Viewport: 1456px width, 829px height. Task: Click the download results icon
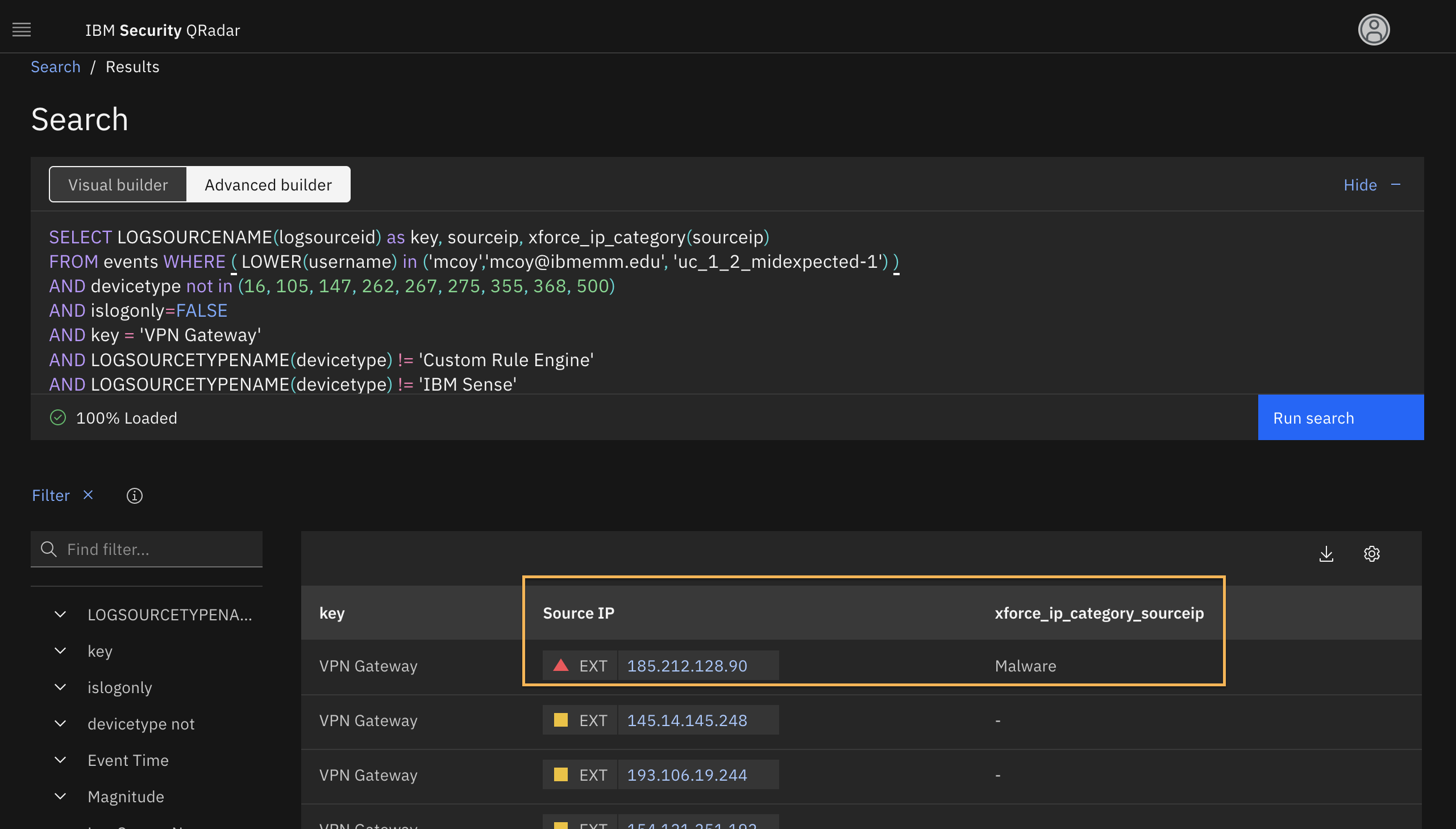[1326, 553]
